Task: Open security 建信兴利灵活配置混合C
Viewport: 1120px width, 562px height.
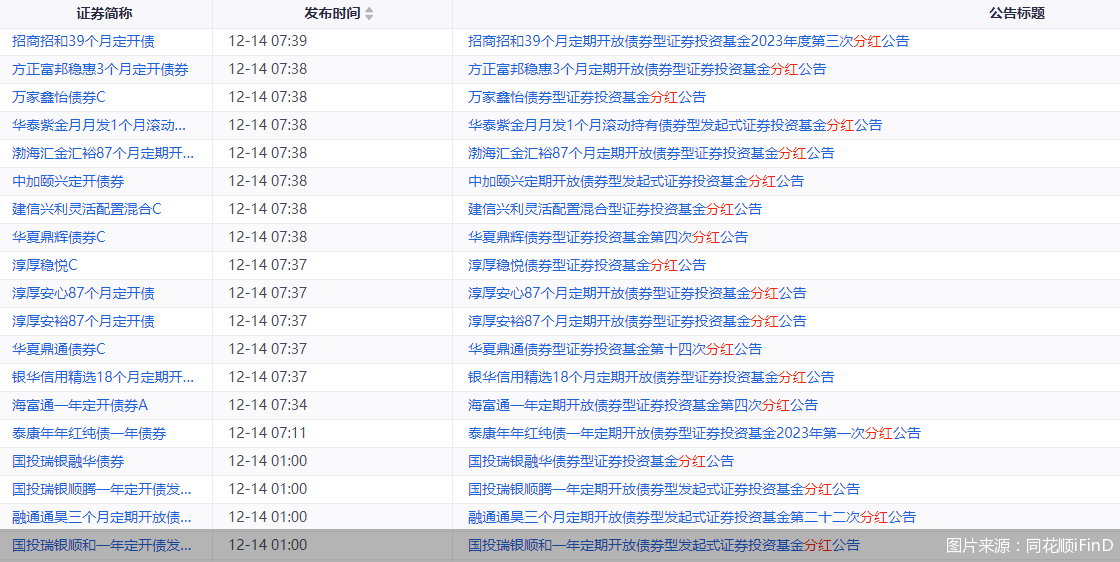Action: [x=87, y=209]
